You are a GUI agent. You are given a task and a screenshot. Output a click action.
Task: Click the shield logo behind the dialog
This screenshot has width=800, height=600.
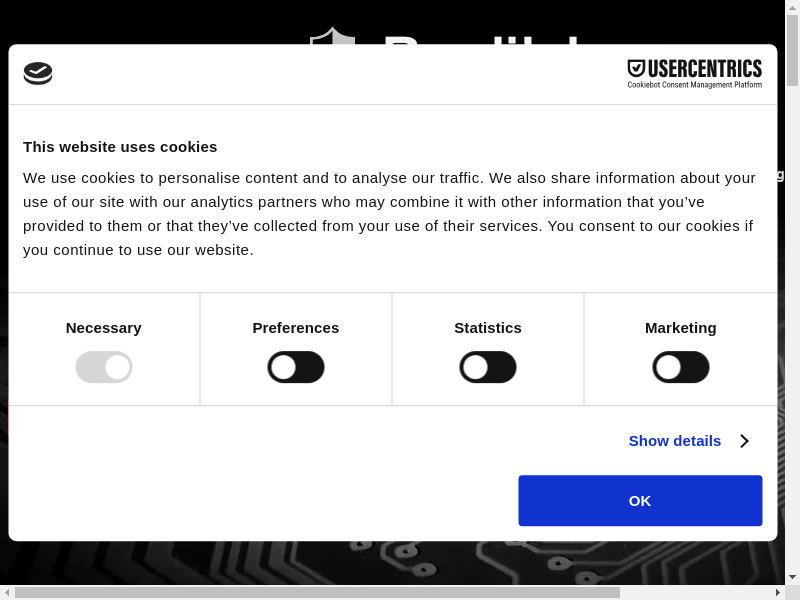tap(332, 36)
